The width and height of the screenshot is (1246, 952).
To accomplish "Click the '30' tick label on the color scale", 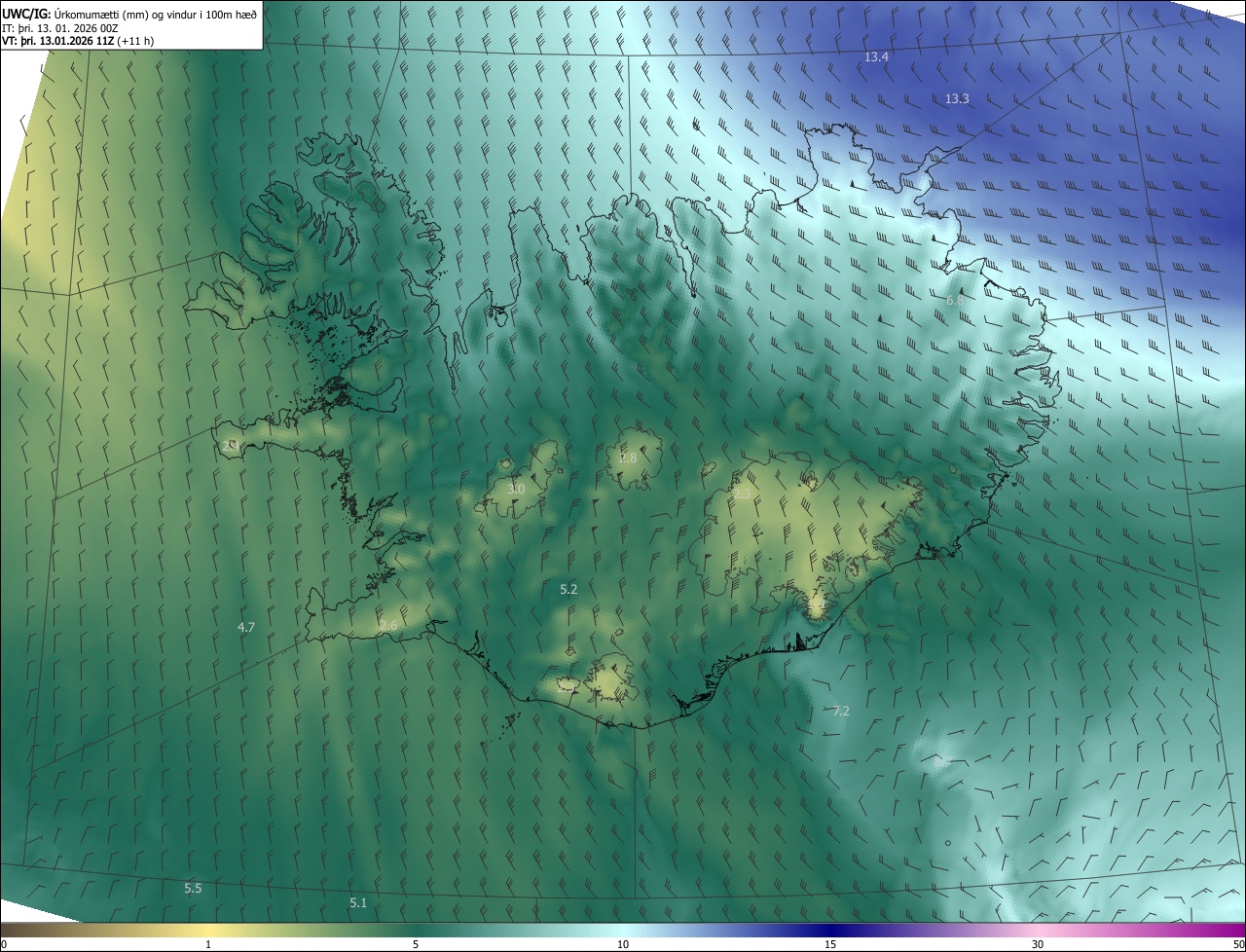I will pos(1038,944).
